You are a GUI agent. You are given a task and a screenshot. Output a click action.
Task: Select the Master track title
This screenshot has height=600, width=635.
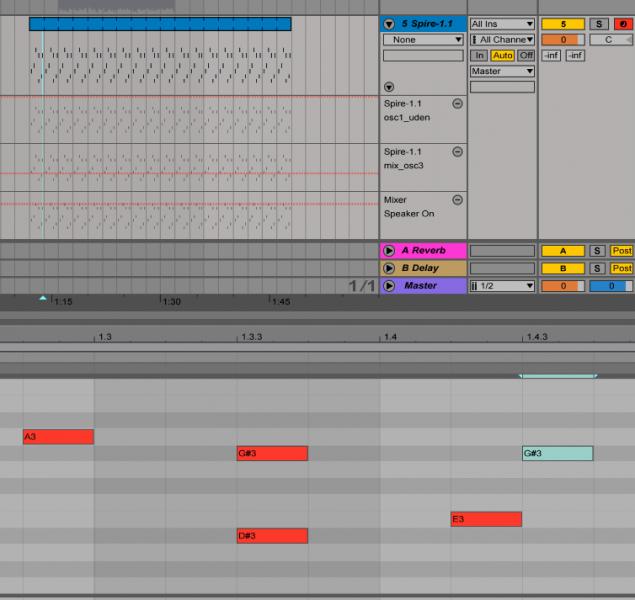pyautogui.click(x=420, y=286)
